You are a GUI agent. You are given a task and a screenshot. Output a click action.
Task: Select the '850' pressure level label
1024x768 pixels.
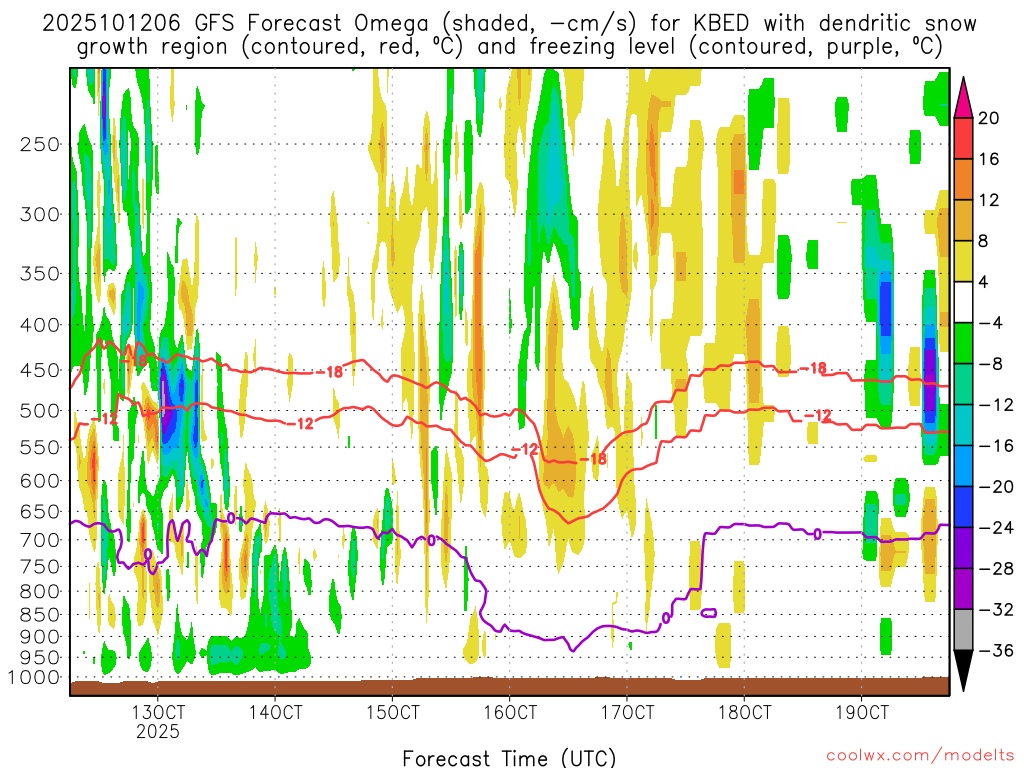coord(40,615)
